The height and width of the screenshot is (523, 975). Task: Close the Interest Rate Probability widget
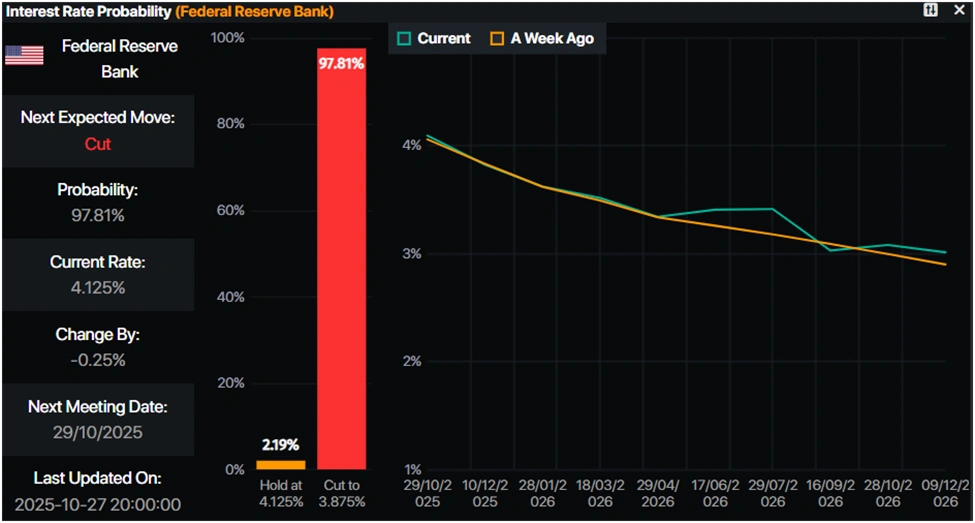[x=959, y=9]
